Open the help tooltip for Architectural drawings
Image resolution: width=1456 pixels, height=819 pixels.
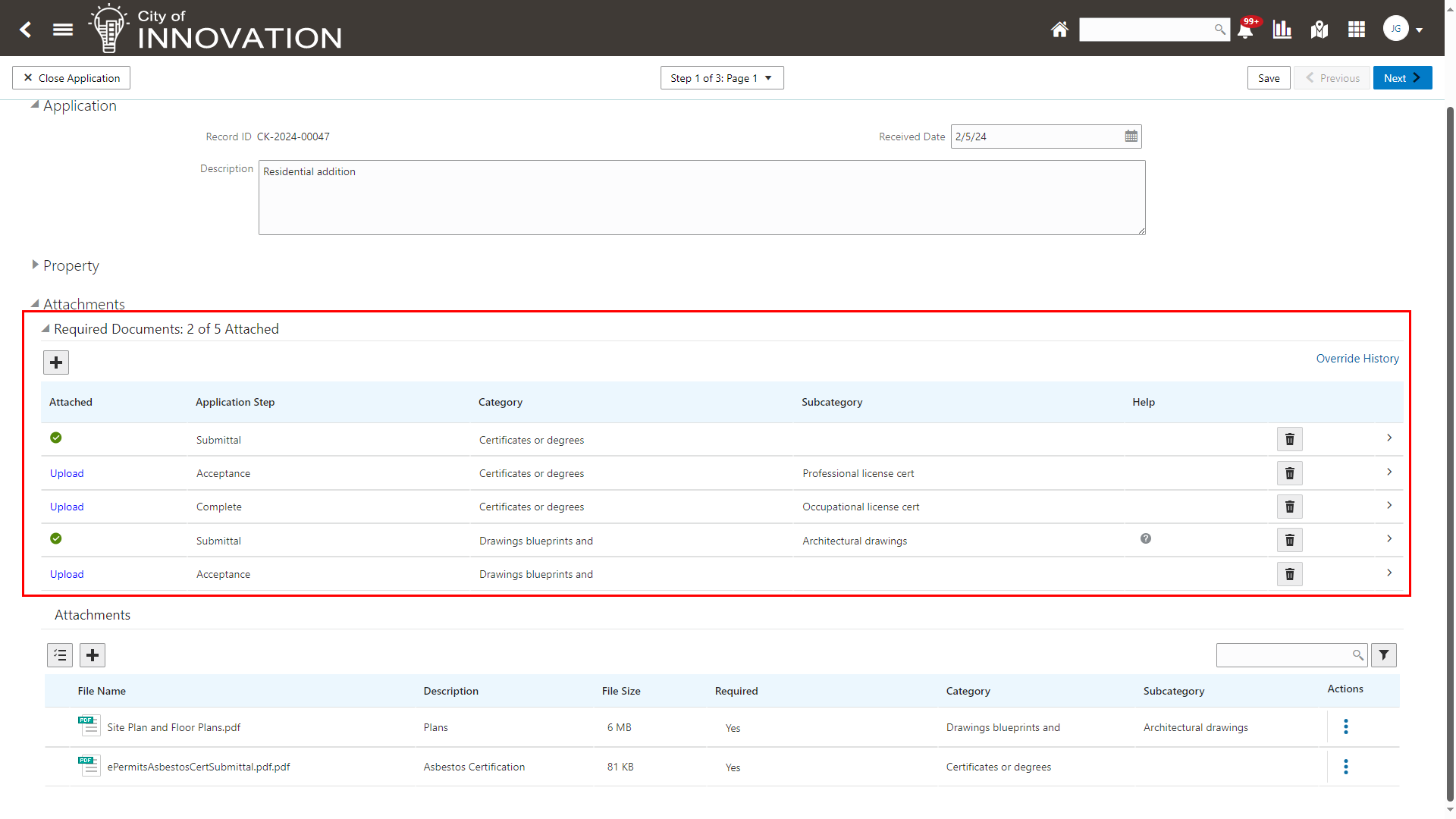(x=1145, y=538)
